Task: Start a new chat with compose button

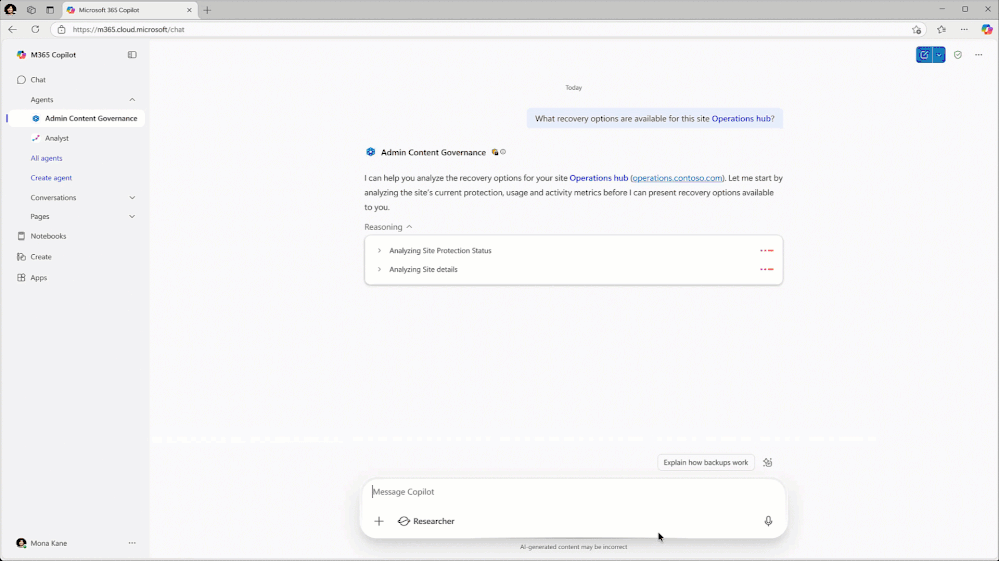Action: pyautogui.click(x=924, y=55)
